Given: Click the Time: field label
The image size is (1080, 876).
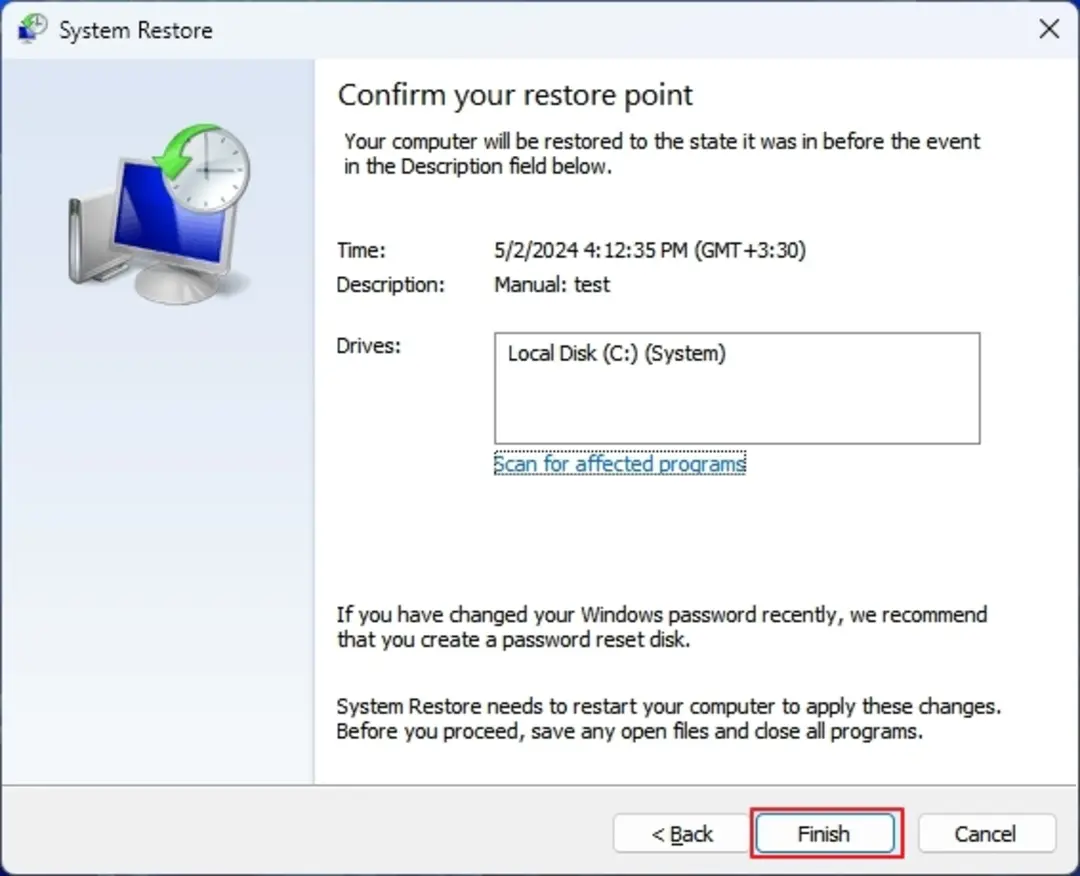Looking at the screenshot, I should point(361,250).
